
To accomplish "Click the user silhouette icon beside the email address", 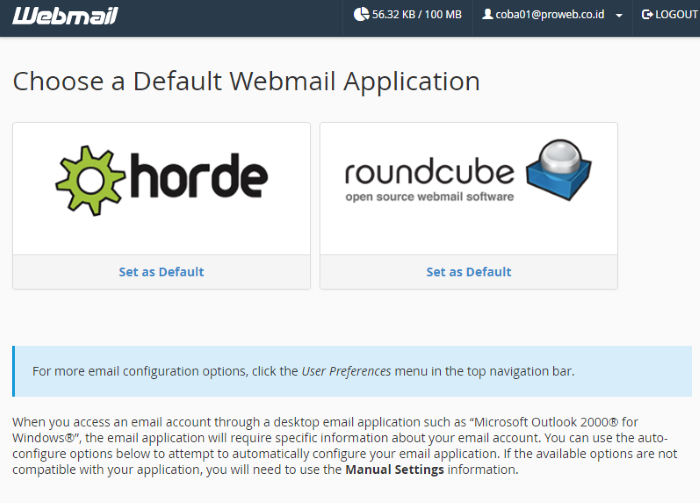I will coord(488,14).
